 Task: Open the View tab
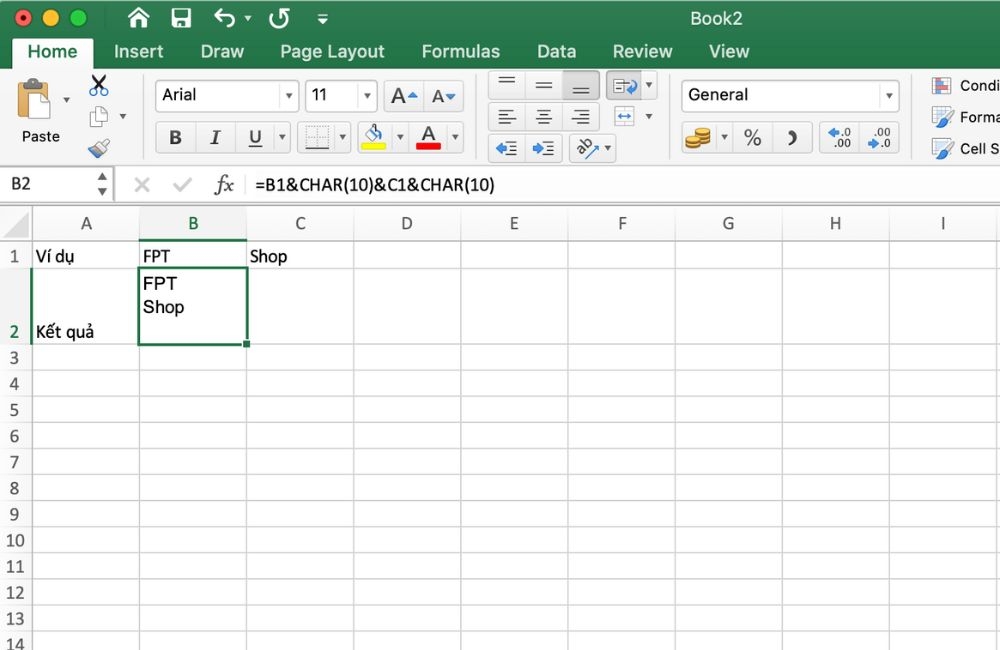[729, 51]
